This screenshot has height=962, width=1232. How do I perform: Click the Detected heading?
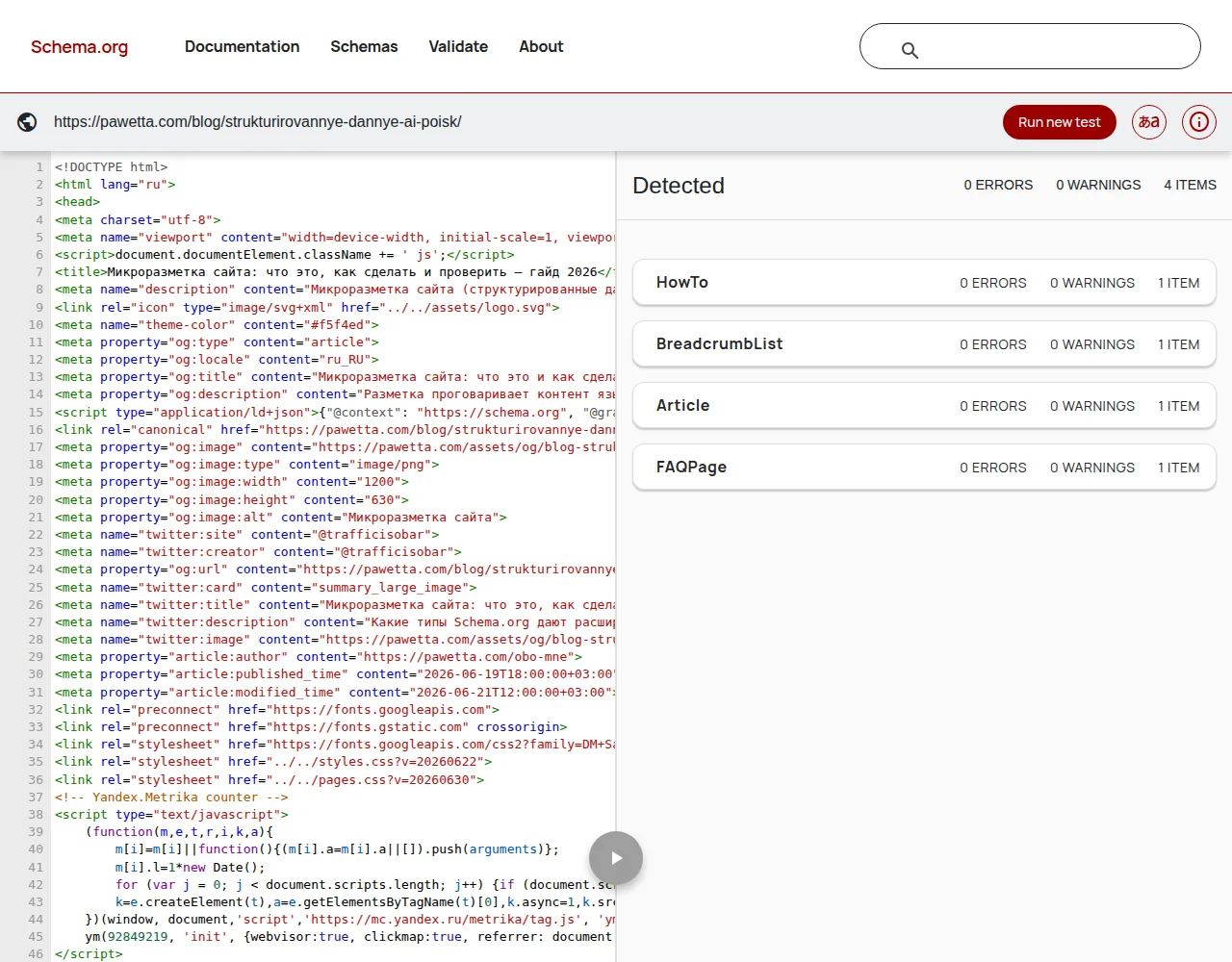(679, 186)
